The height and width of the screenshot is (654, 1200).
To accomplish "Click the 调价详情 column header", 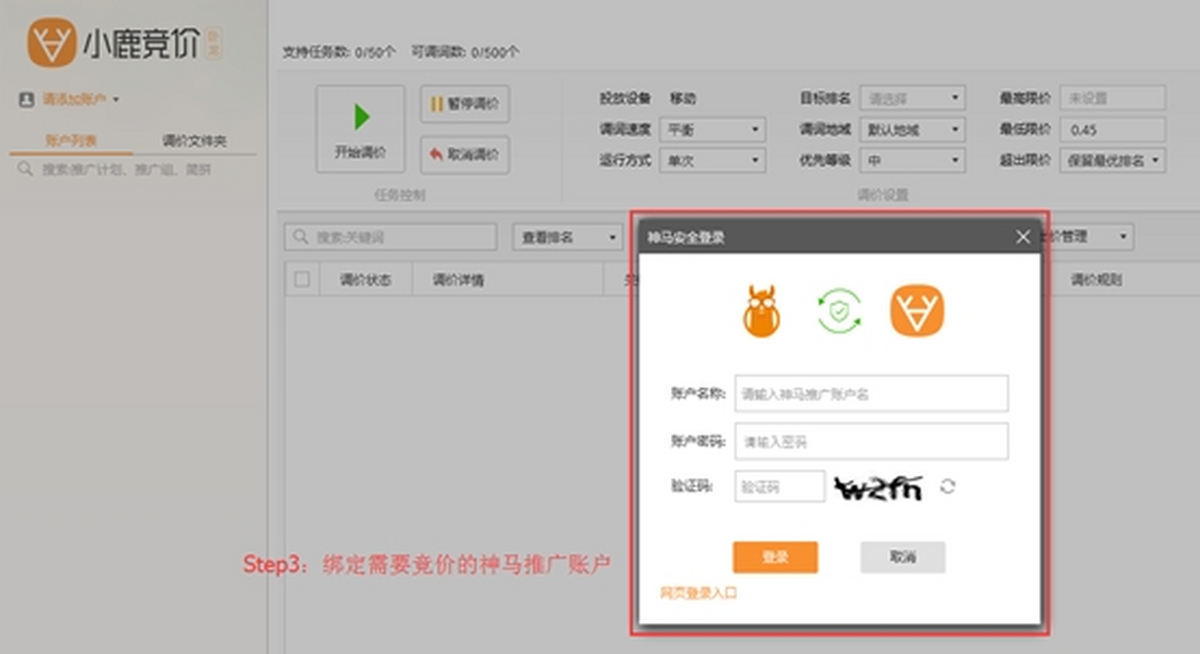I will [458, 280].
